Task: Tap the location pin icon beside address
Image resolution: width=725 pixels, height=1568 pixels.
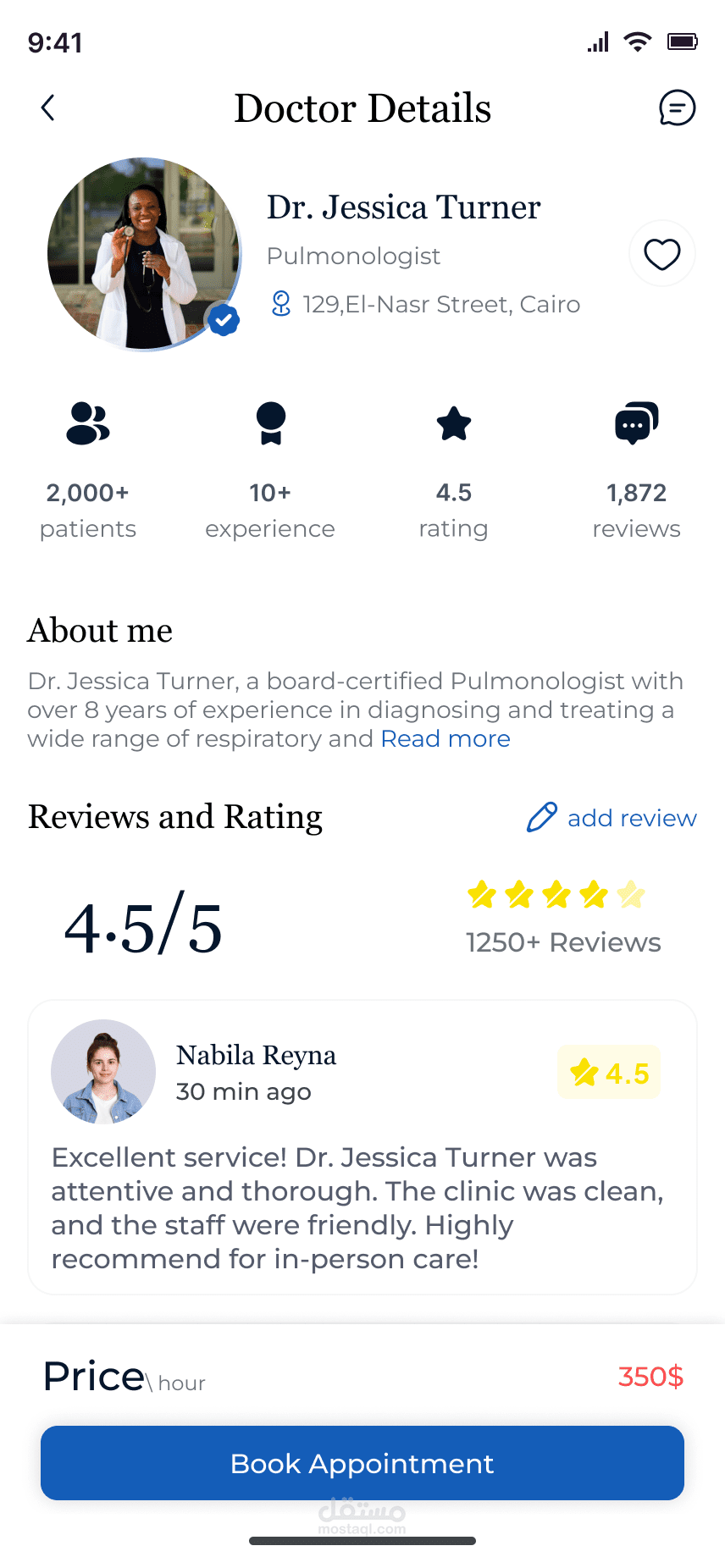Action: [280, 304]
